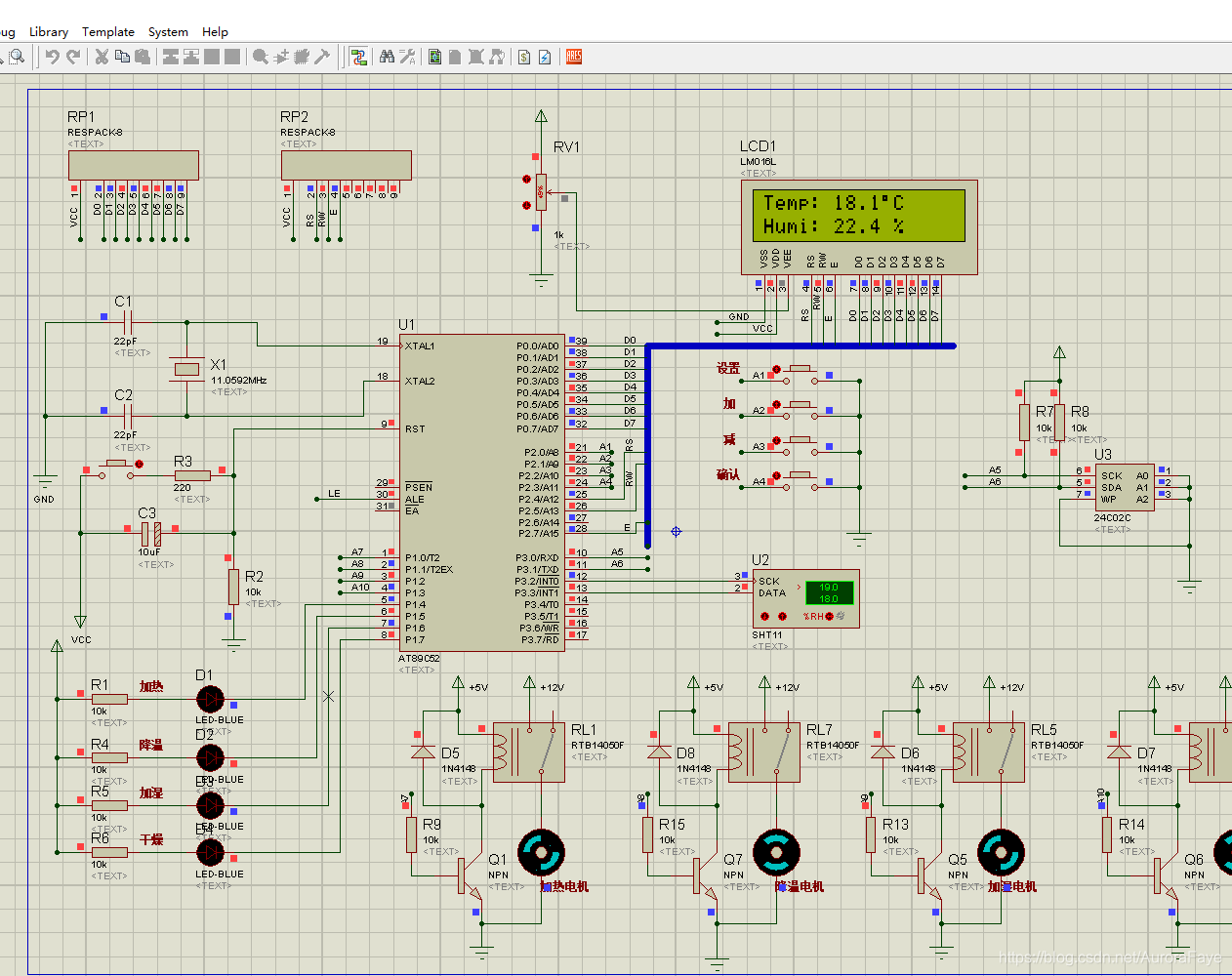Screen dimensions: 1232x976
Task: Click the Block Move icon
Action: point(191,57)
